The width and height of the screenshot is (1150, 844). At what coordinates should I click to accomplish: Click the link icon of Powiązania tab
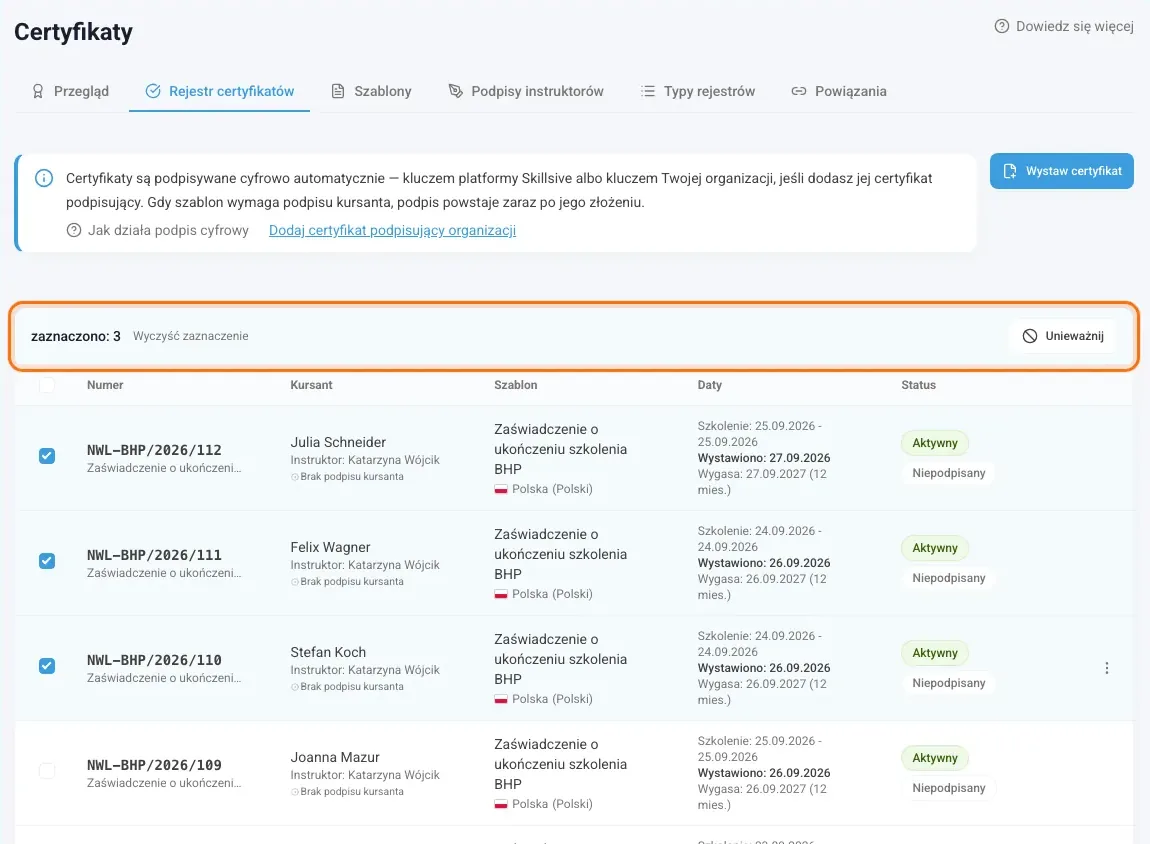[799, 91]
